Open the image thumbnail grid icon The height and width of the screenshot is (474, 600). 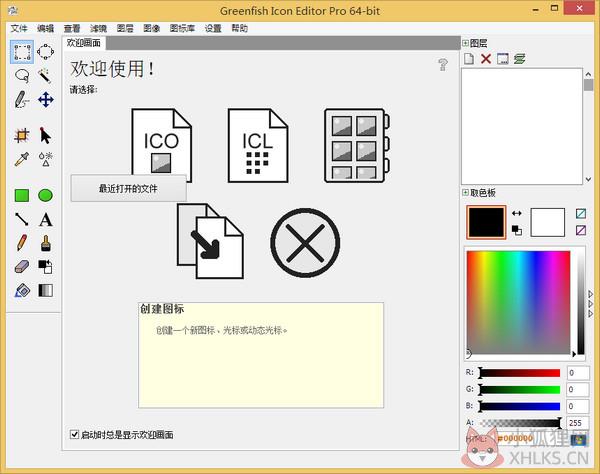pyautogui.click(x=357, y=145)
